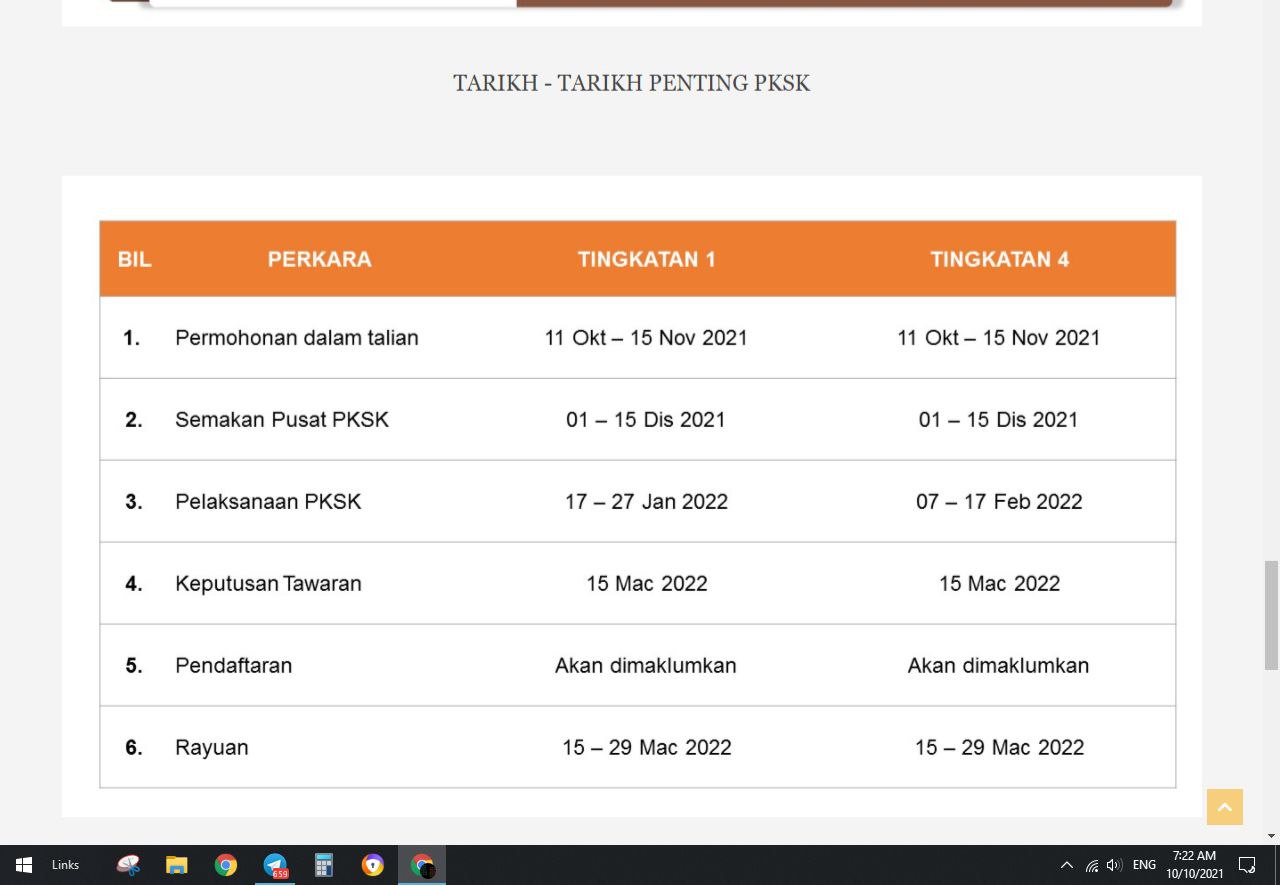This screenshot has height=885, width=1280.
Task: Switch to active Chrome profile window
Action: [x=422, y=865]
